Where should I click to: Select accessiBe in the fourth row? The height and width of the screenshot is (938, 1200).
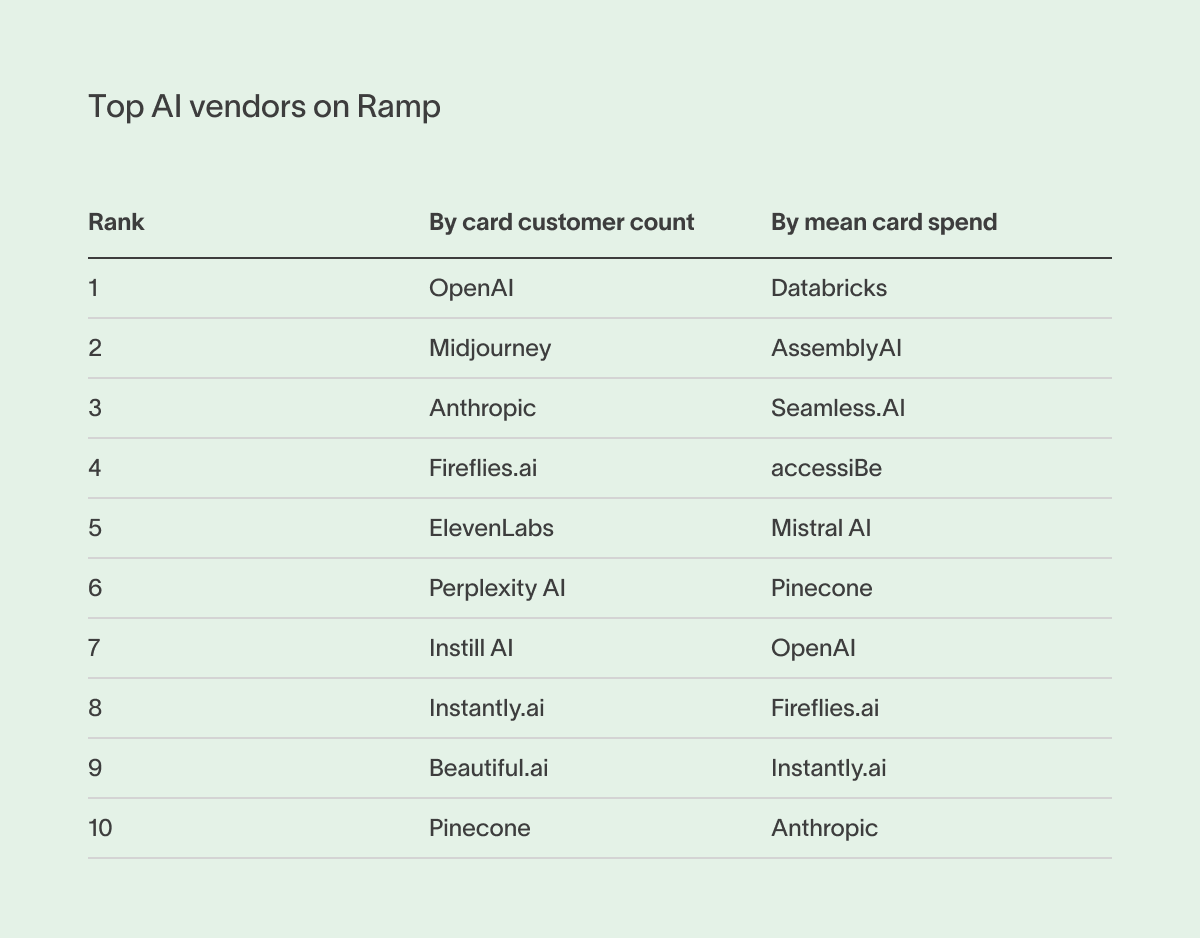pos(826,468)
